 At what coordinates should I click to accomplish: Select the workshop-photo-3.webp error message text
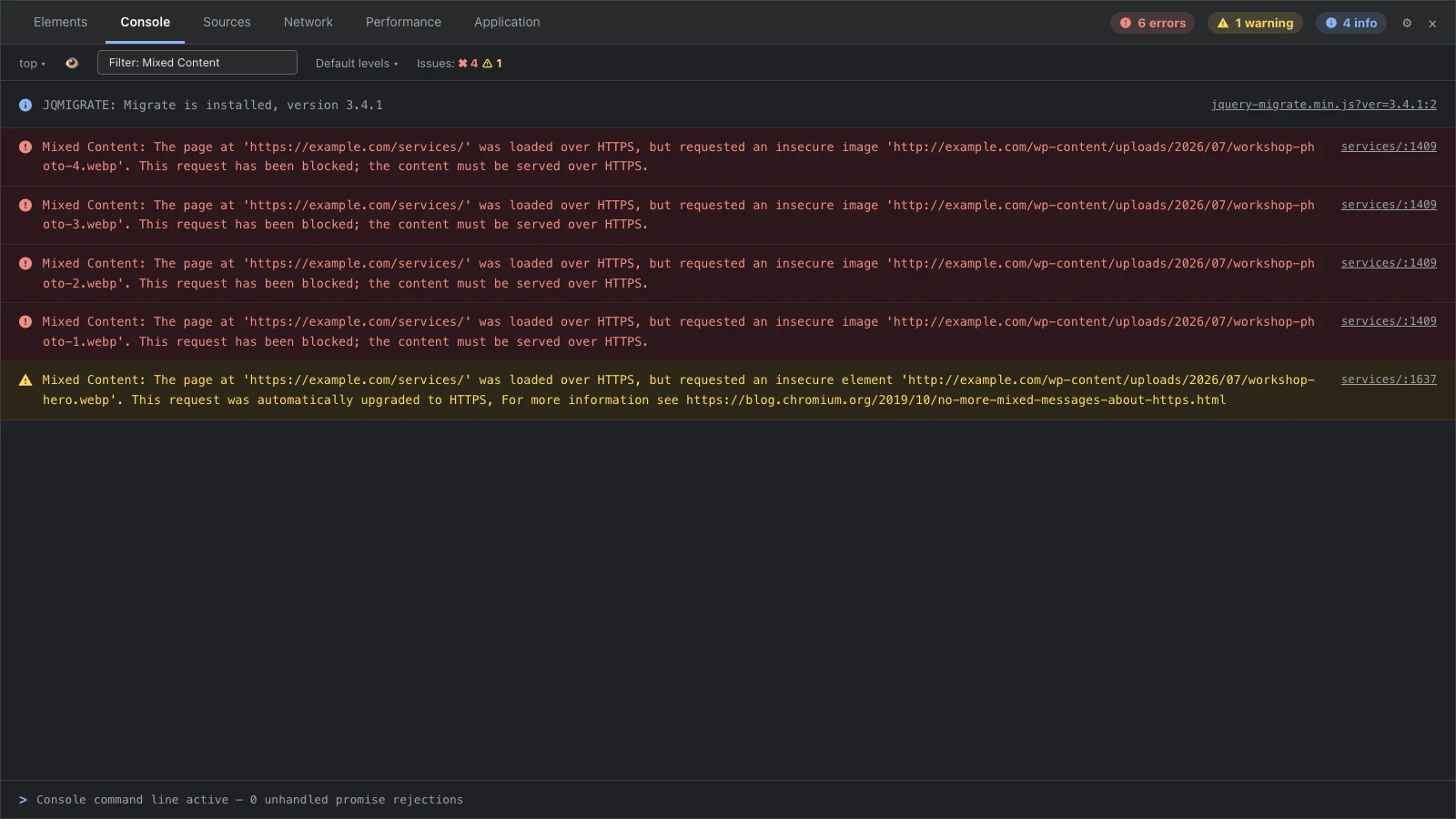click(x=679, y=215)
